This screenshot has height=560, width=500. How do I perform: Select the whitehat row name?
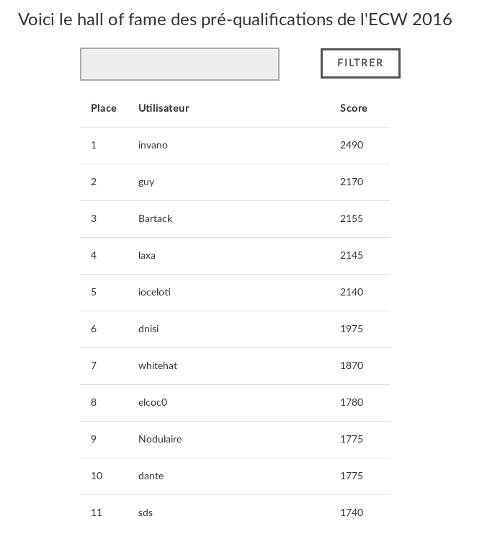[x=158, y=366]
